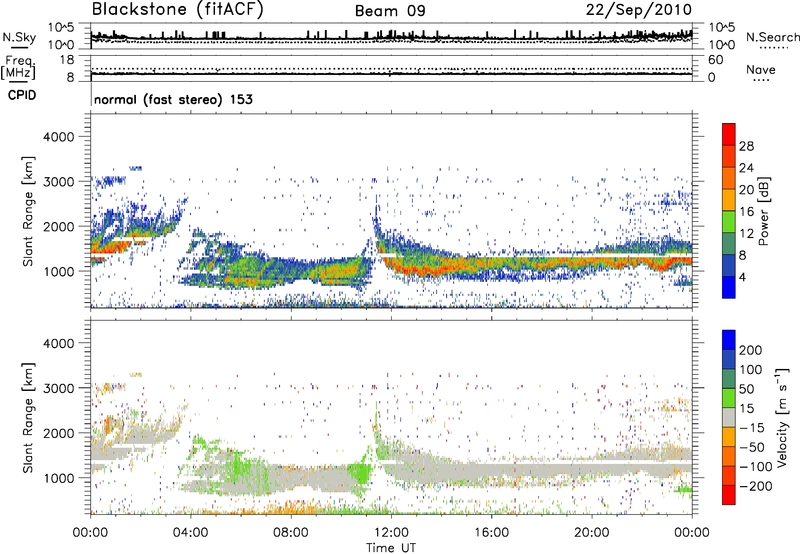Click the 60 tick on the Nave axis
This screenshot has width=800, height=554.
[716, 60]
